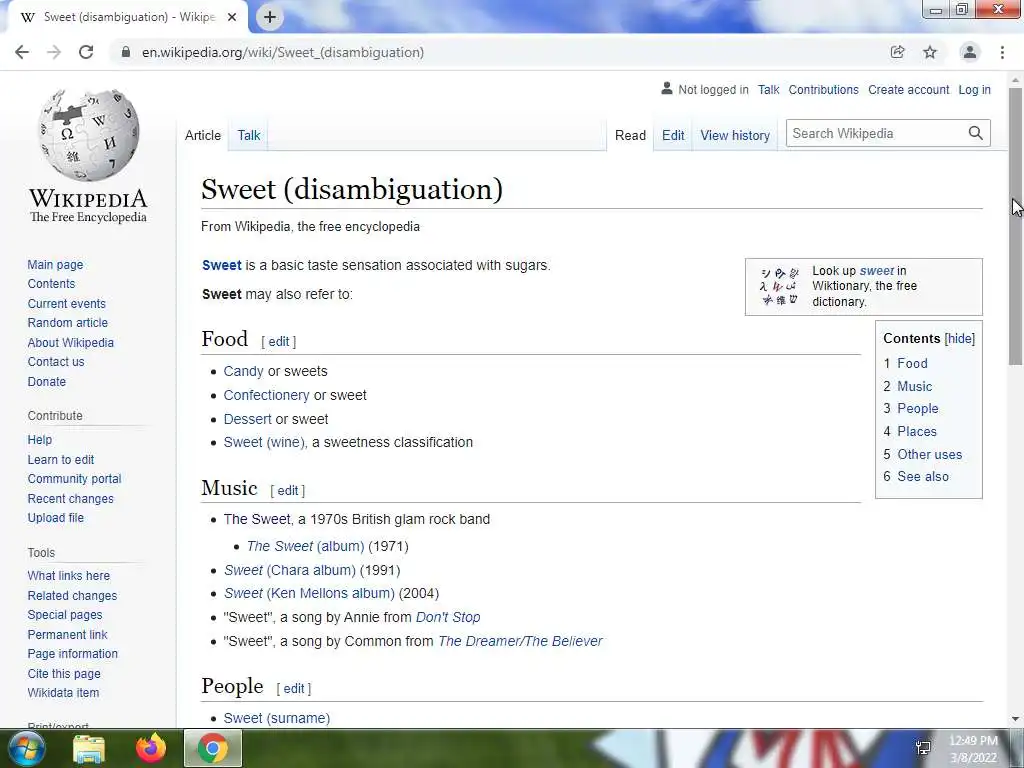Screen dimensions: 1024x768
Task: Select the Sweet (disambiguation) browser tab
Action: tap(129, 17)
